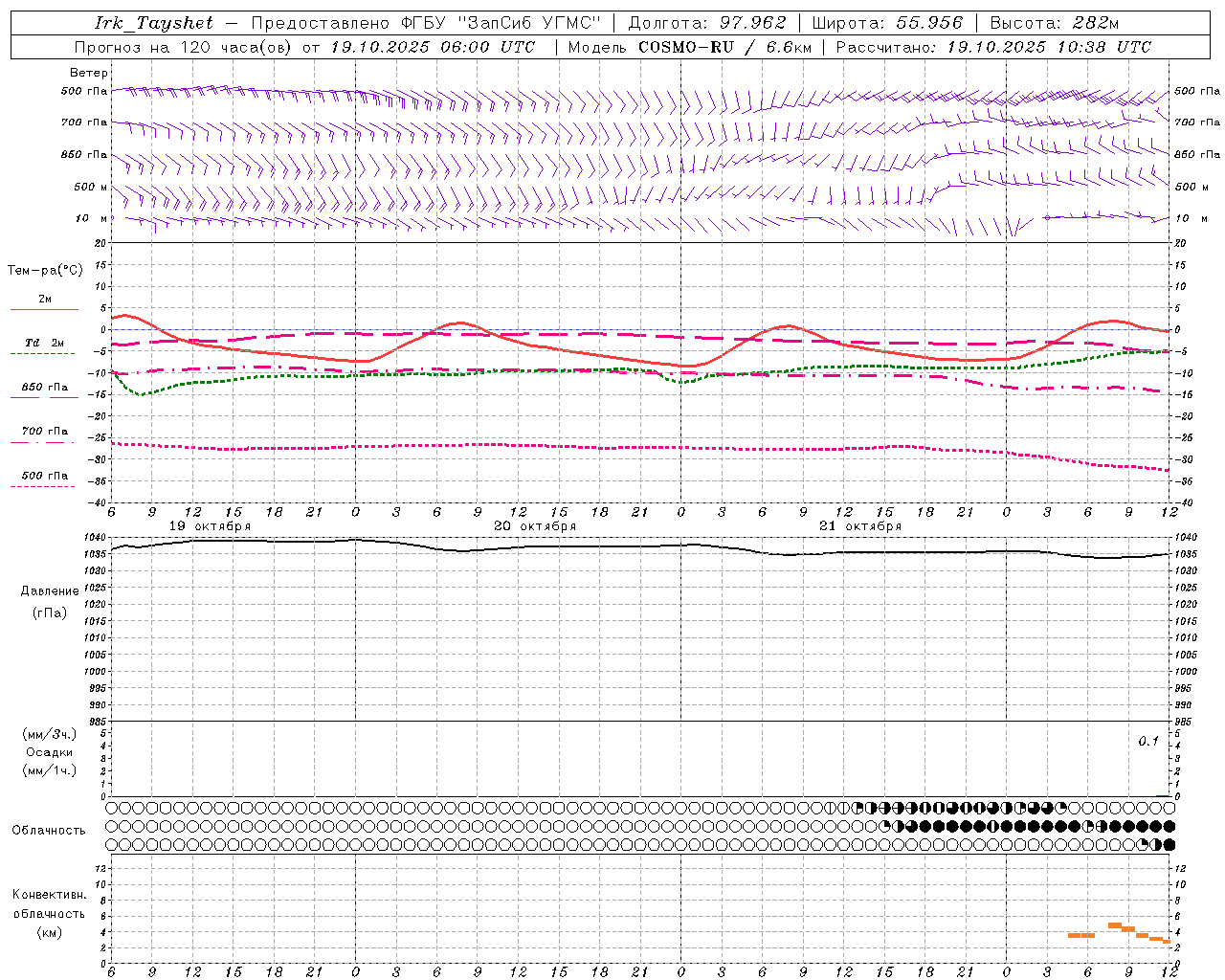This screenshot has height=980, width=1225.
Task: Click the Модель COSMO-RU / 6.6км text
Action: pos(690,47)
